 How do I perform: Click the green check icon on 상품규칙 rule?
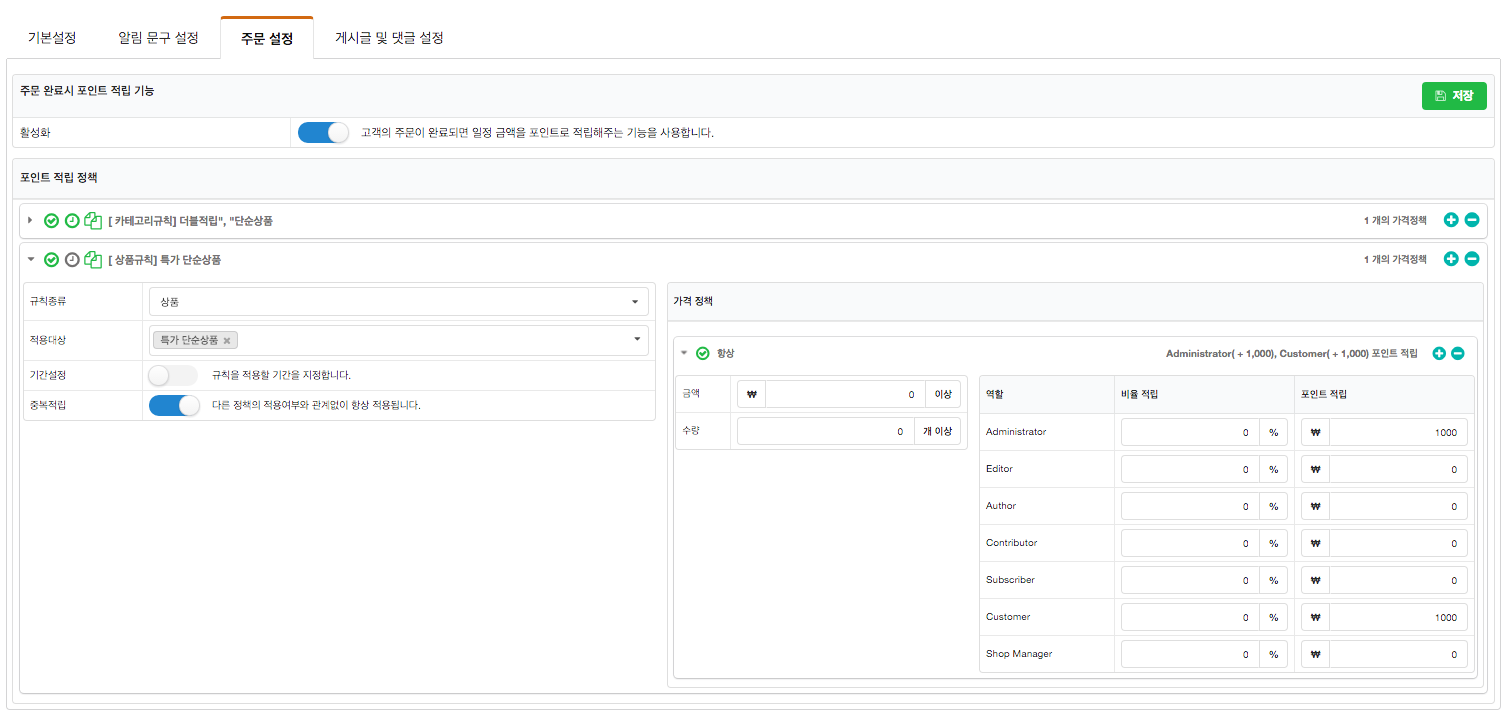tap(52, 260)
